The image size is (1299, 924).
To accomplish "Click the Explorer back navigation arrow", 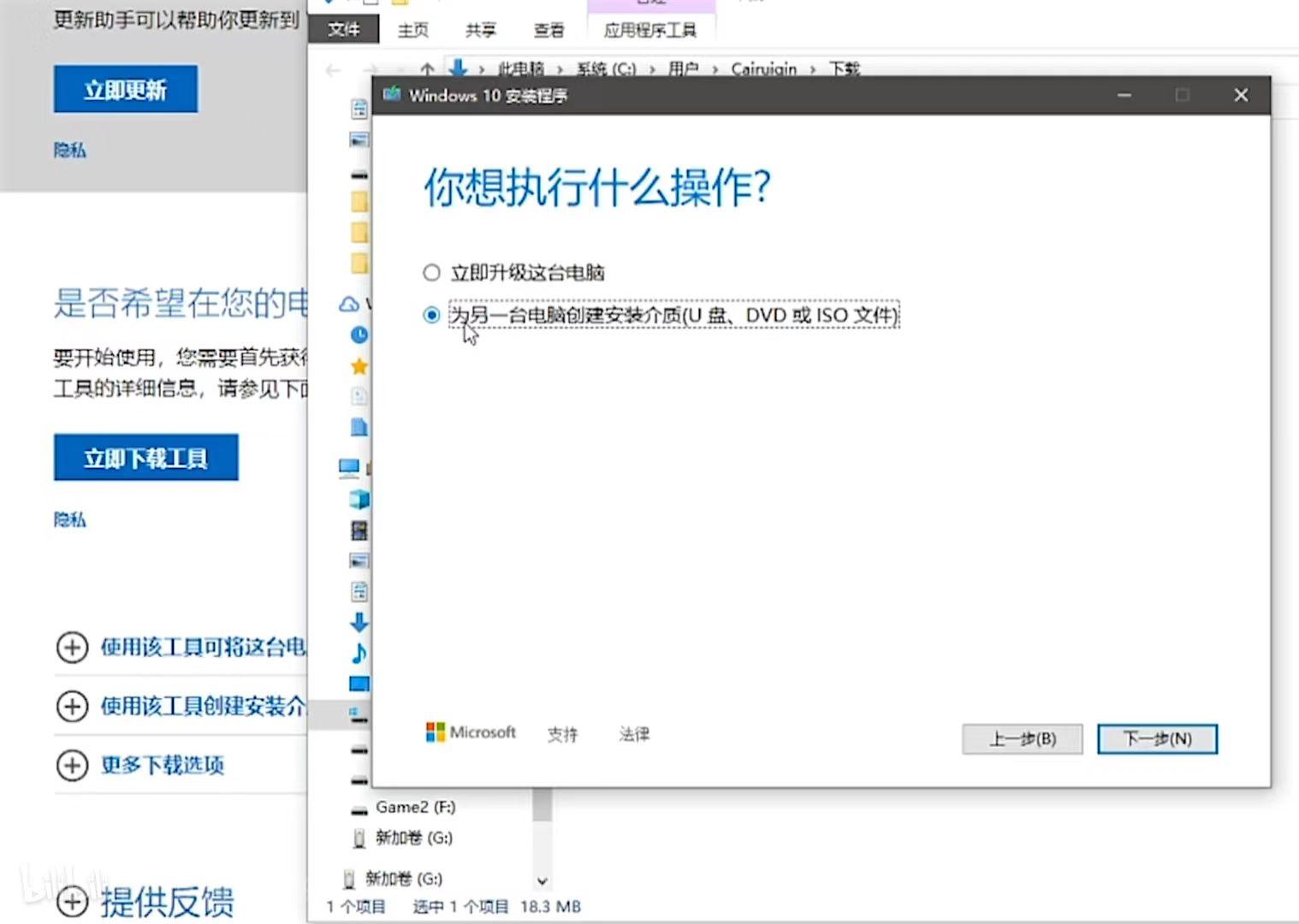I will point(334,69).
